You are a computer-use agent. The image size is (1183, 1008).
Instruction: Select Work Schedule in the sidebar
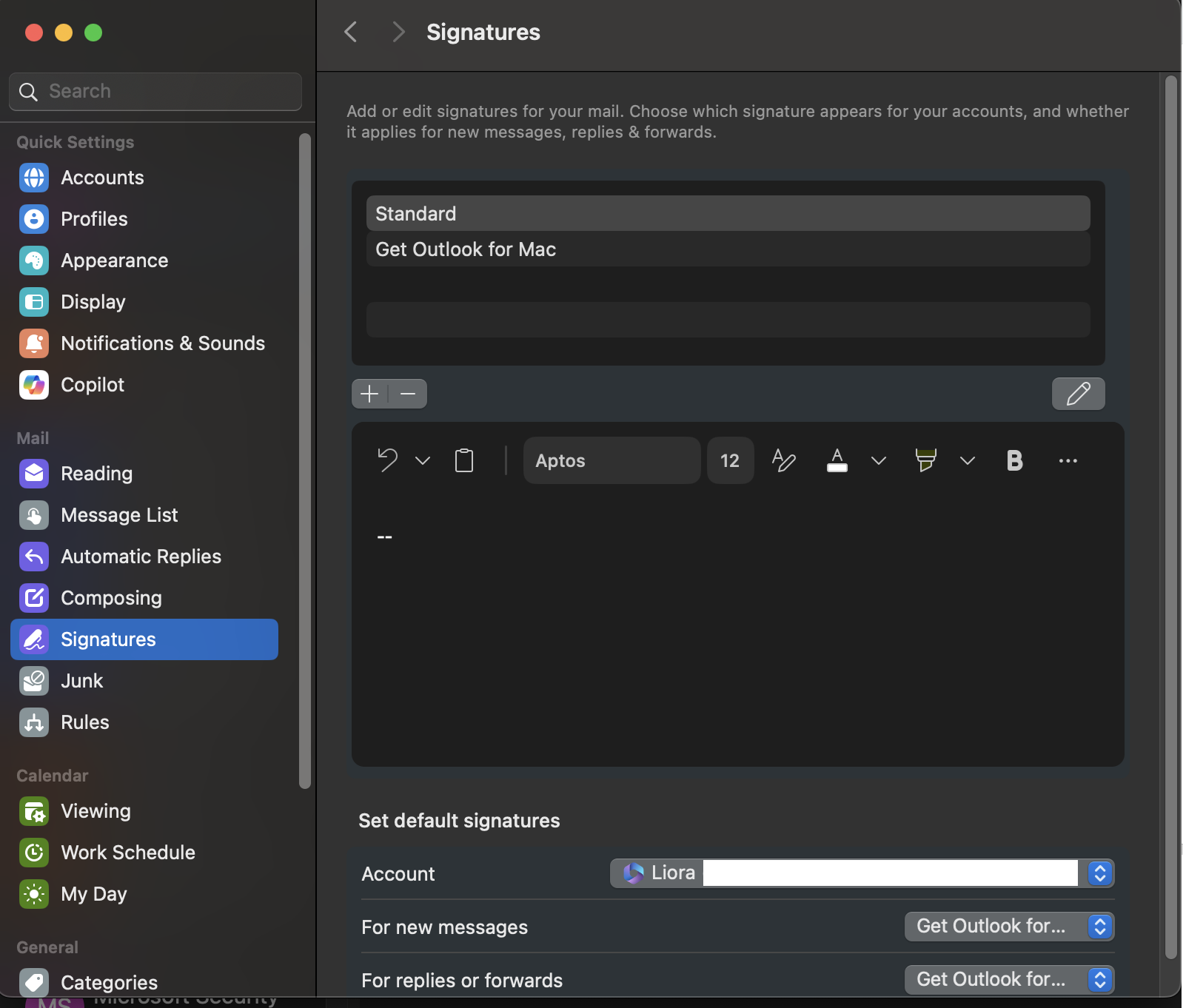click(x=144, y=853)
